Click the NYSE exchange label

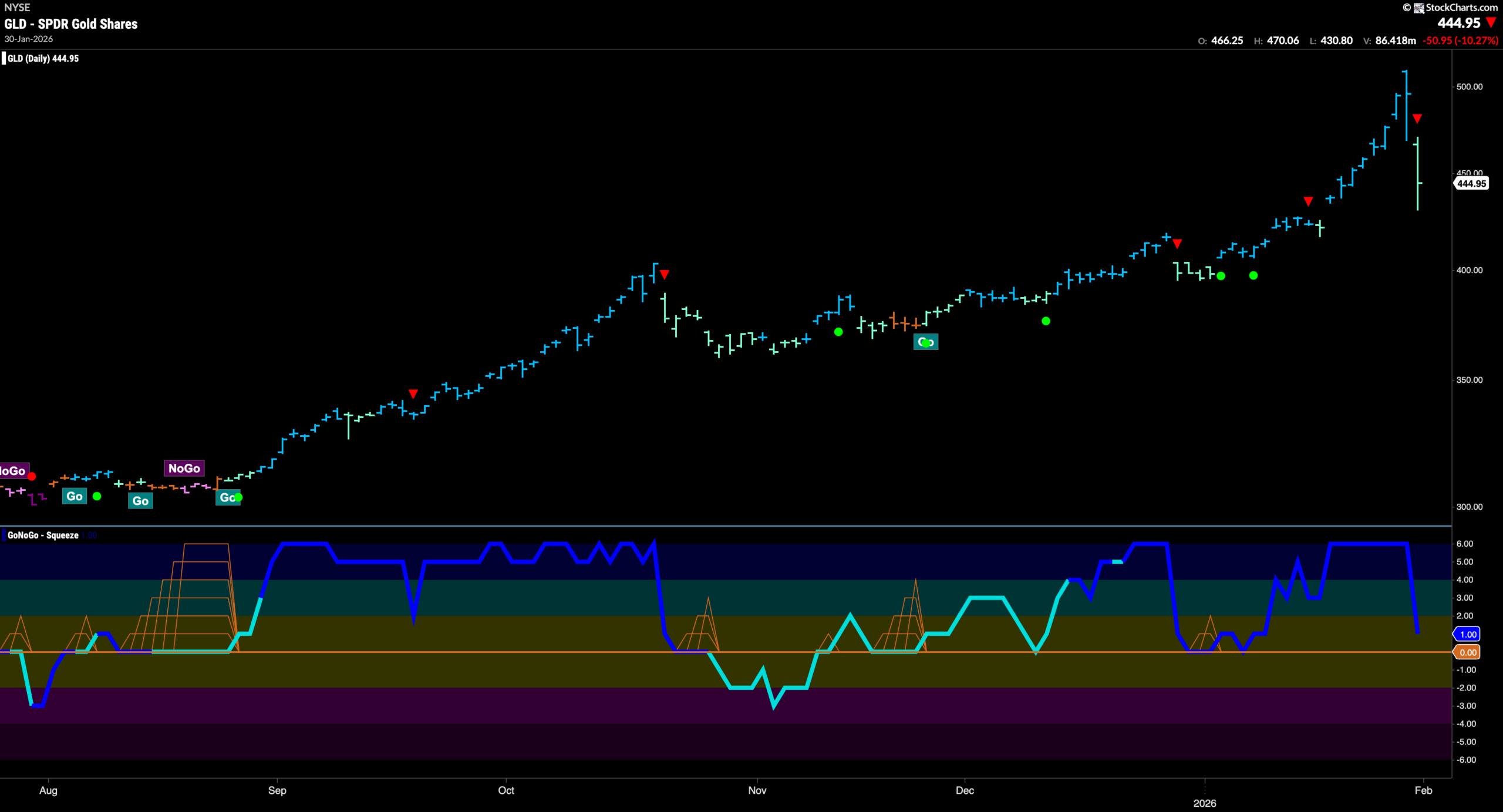17,8
